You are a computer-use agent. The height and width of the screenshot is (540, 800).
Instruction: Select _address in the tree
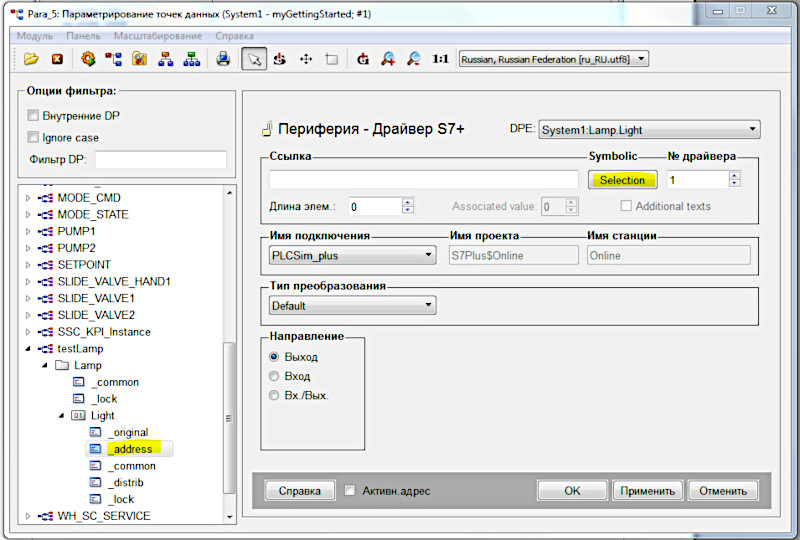[131, 449]
